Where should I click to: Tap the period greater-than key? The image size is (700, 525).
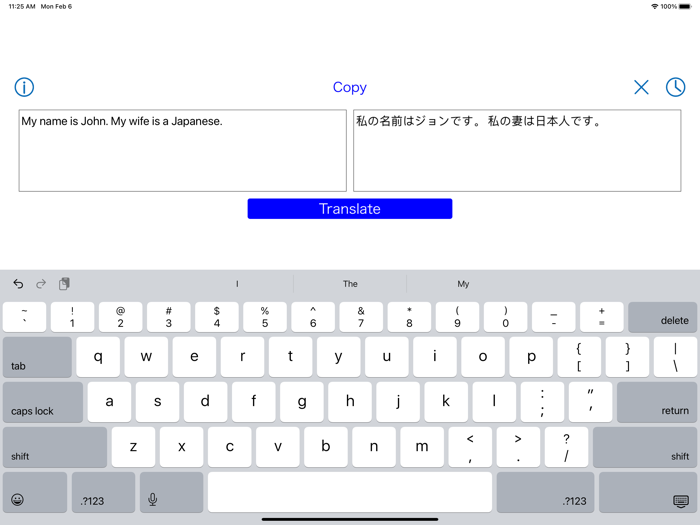coord(518,447)
